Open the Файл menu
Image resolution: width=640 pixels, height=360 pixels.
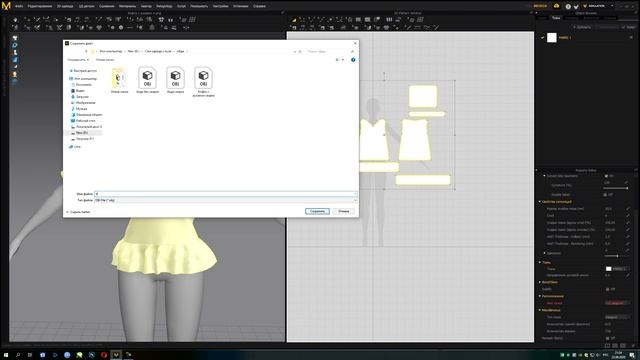coord(19,6)
